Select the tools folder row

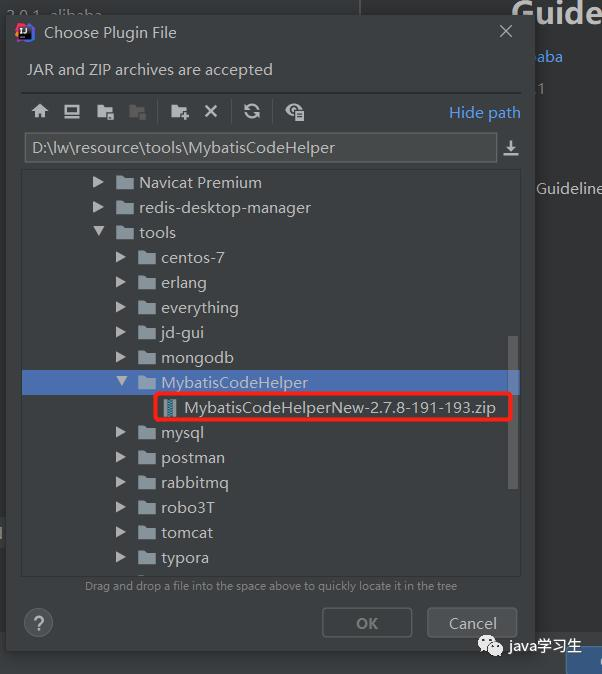[x=271, y=233]
